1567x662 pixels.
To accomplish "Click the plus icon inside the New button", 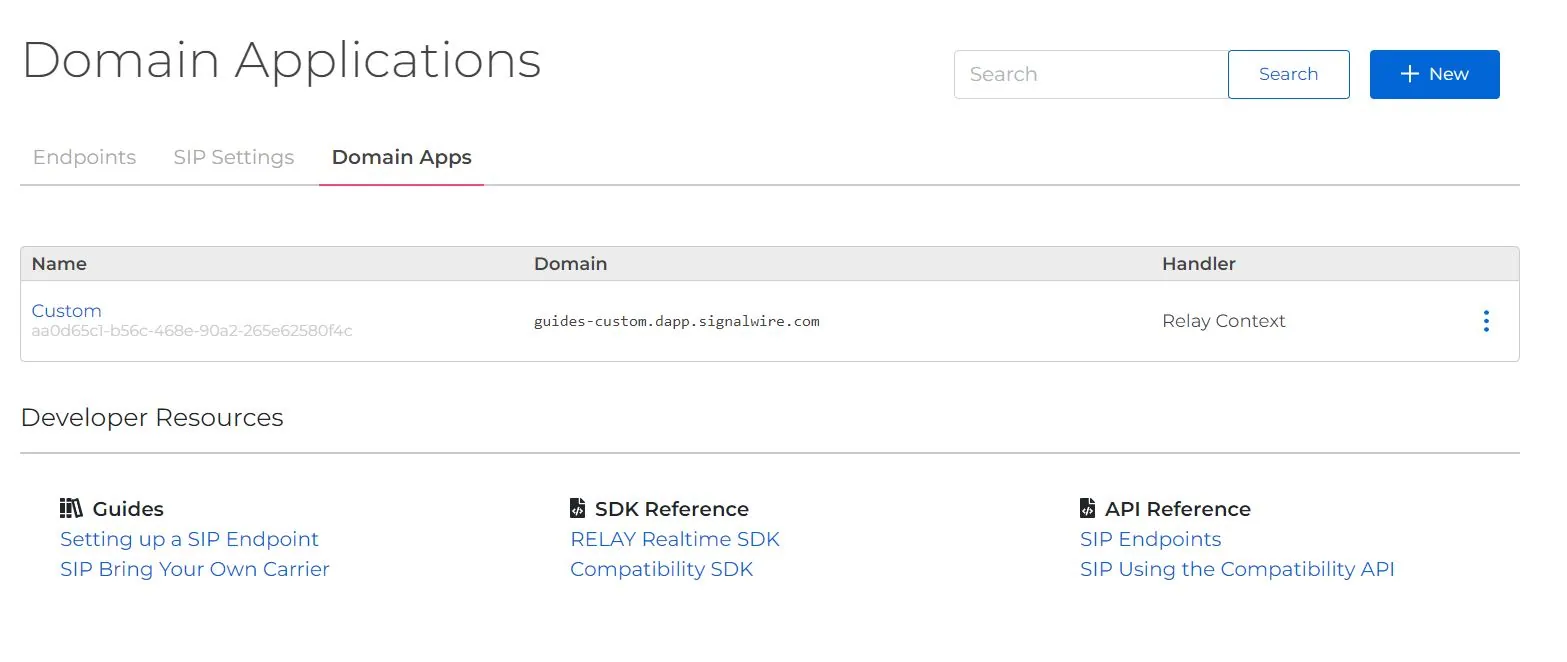I will (x=1409, y=73).
